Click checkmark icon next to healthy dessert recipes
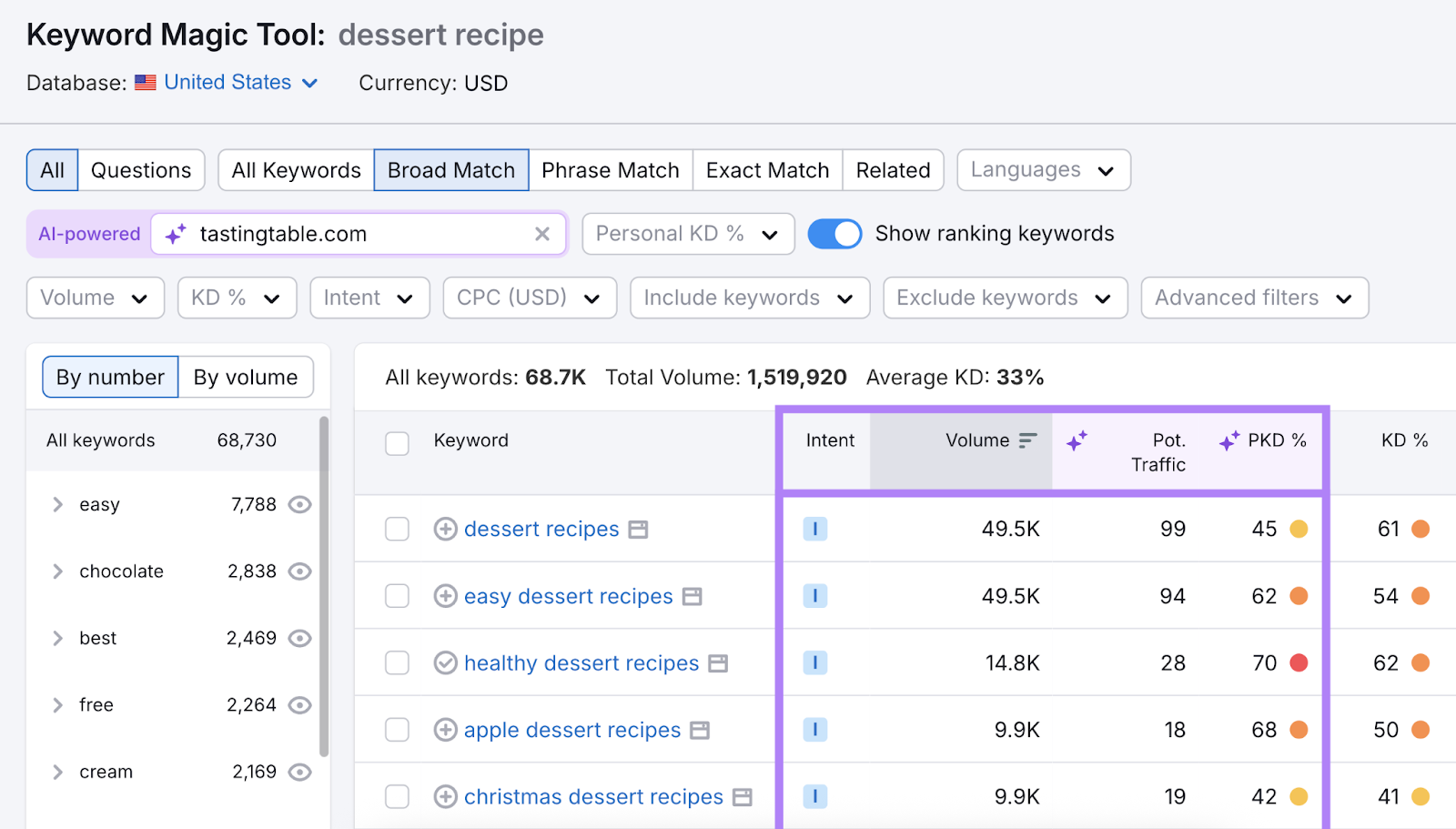1456x829 pixels. pos(445,663)
